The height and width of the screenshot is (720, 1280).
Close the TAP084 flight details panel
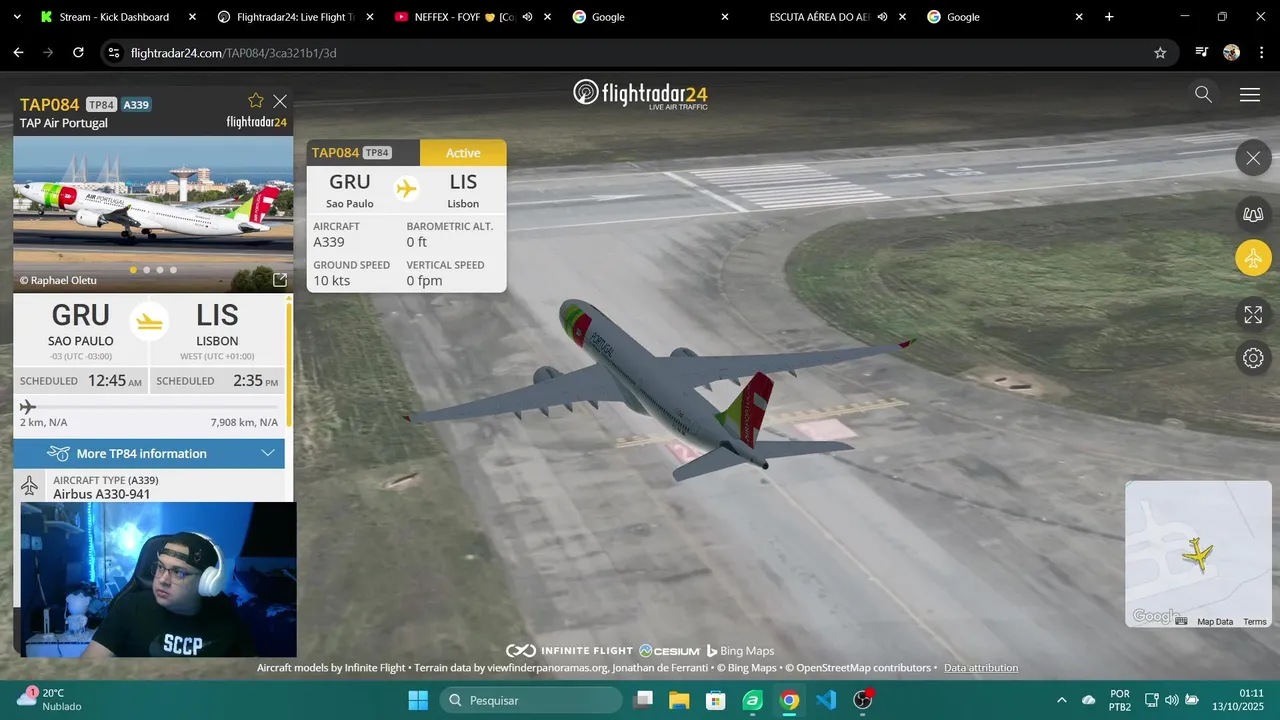point(280,101)
